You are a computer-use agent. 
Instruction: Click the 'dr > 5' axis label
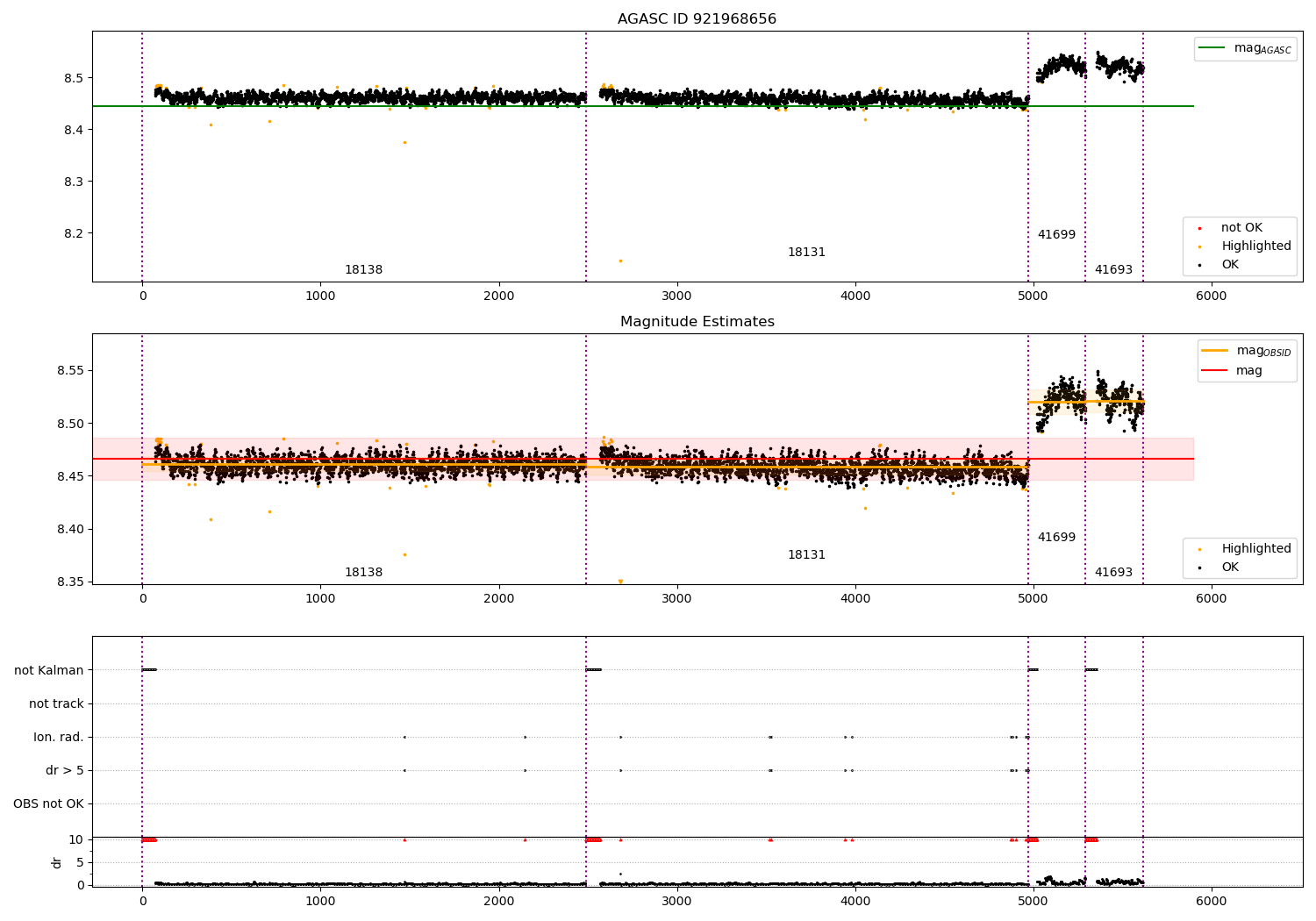(65, 770)
